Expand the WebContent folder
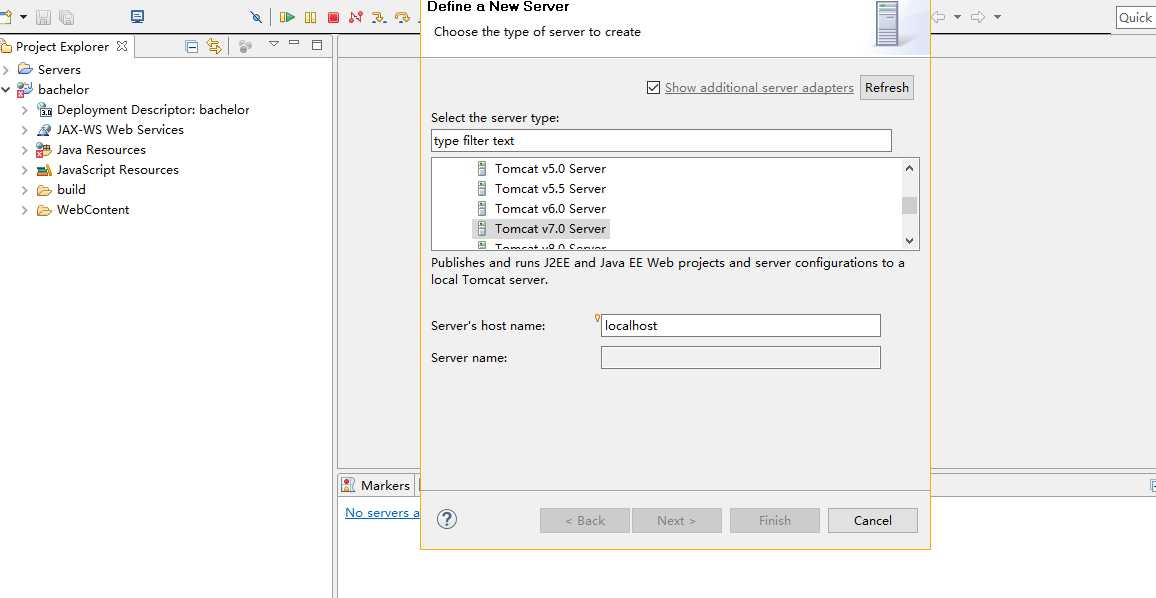 tap(24, 209)
